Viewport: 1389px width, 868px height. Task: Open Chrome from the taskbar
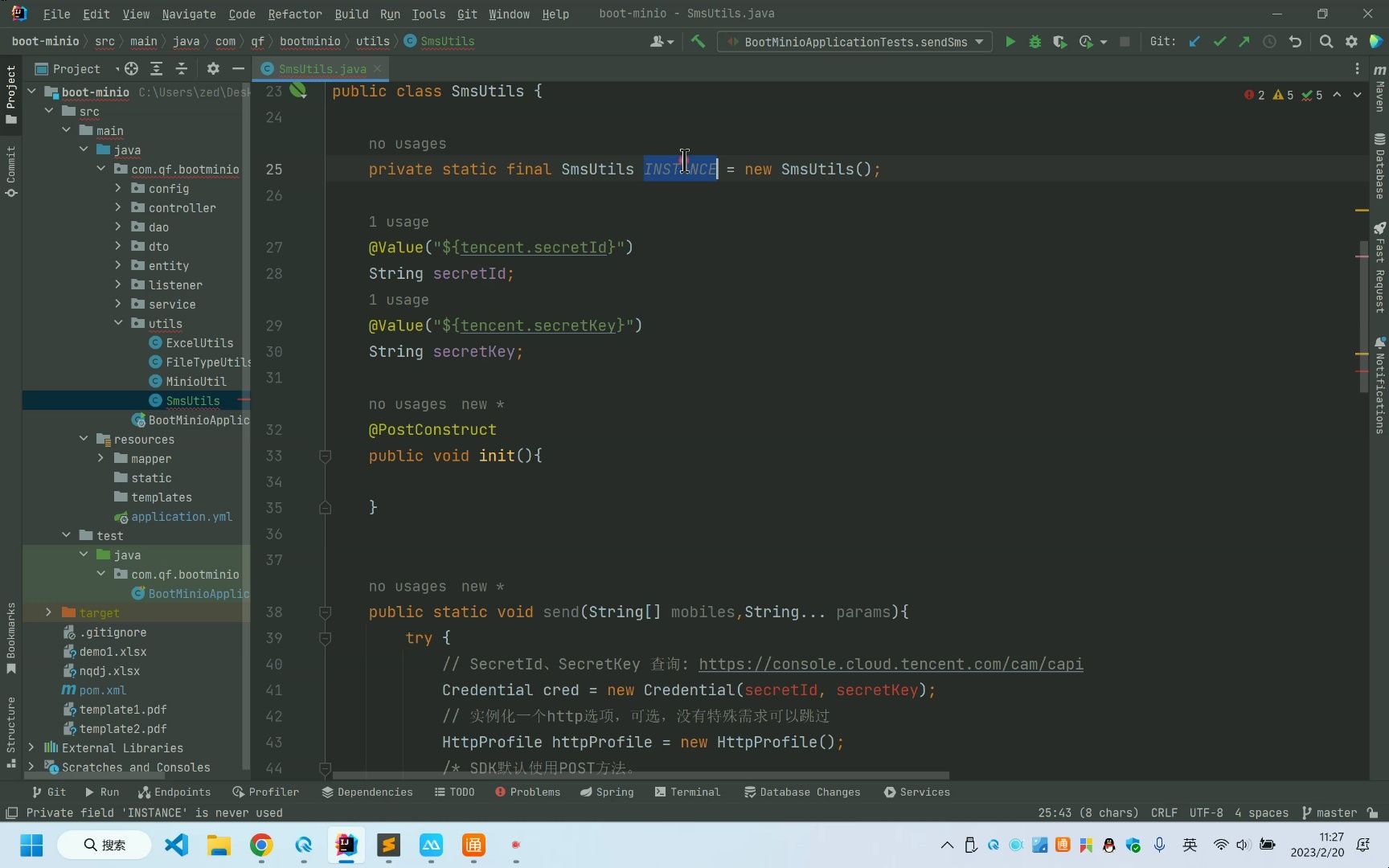pos(261,845)
